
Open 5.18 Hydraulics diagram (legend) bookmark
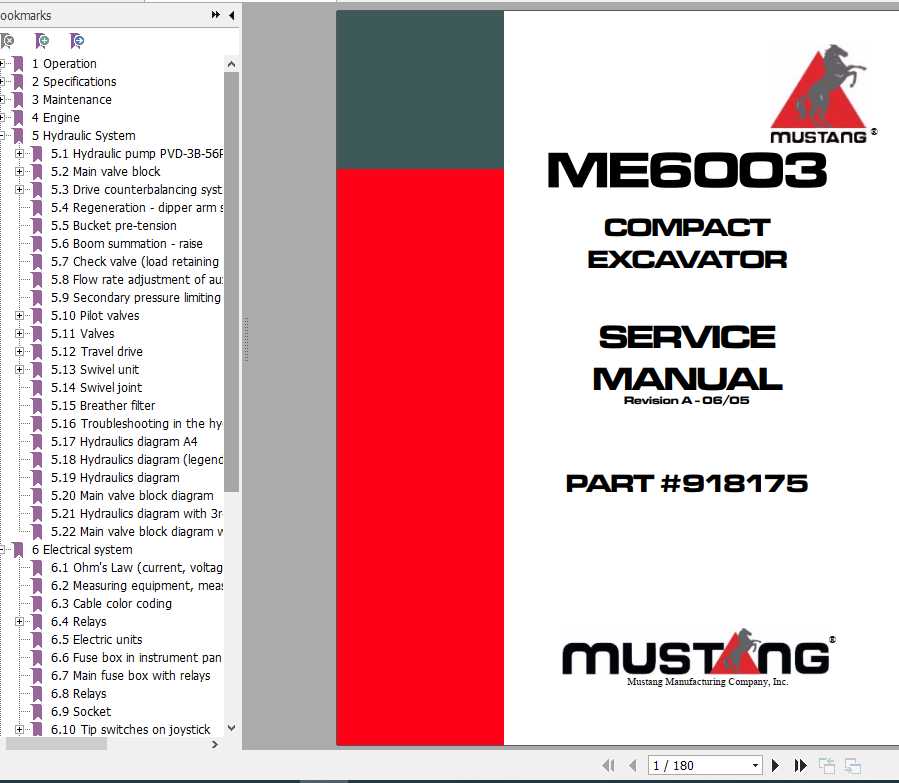coord(137,459)
